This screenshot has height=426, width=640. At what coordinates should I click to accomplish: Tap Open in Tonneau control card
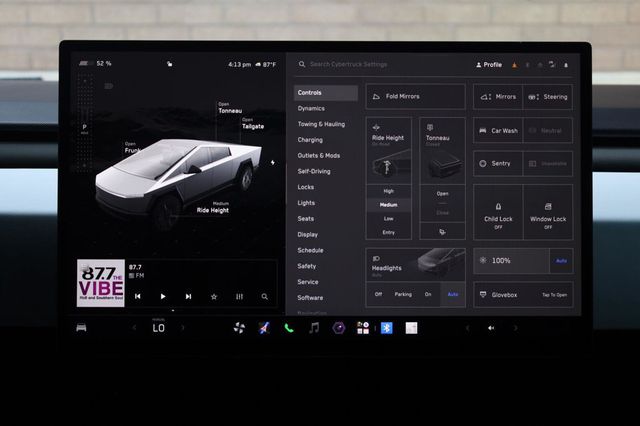click(442, 194)
